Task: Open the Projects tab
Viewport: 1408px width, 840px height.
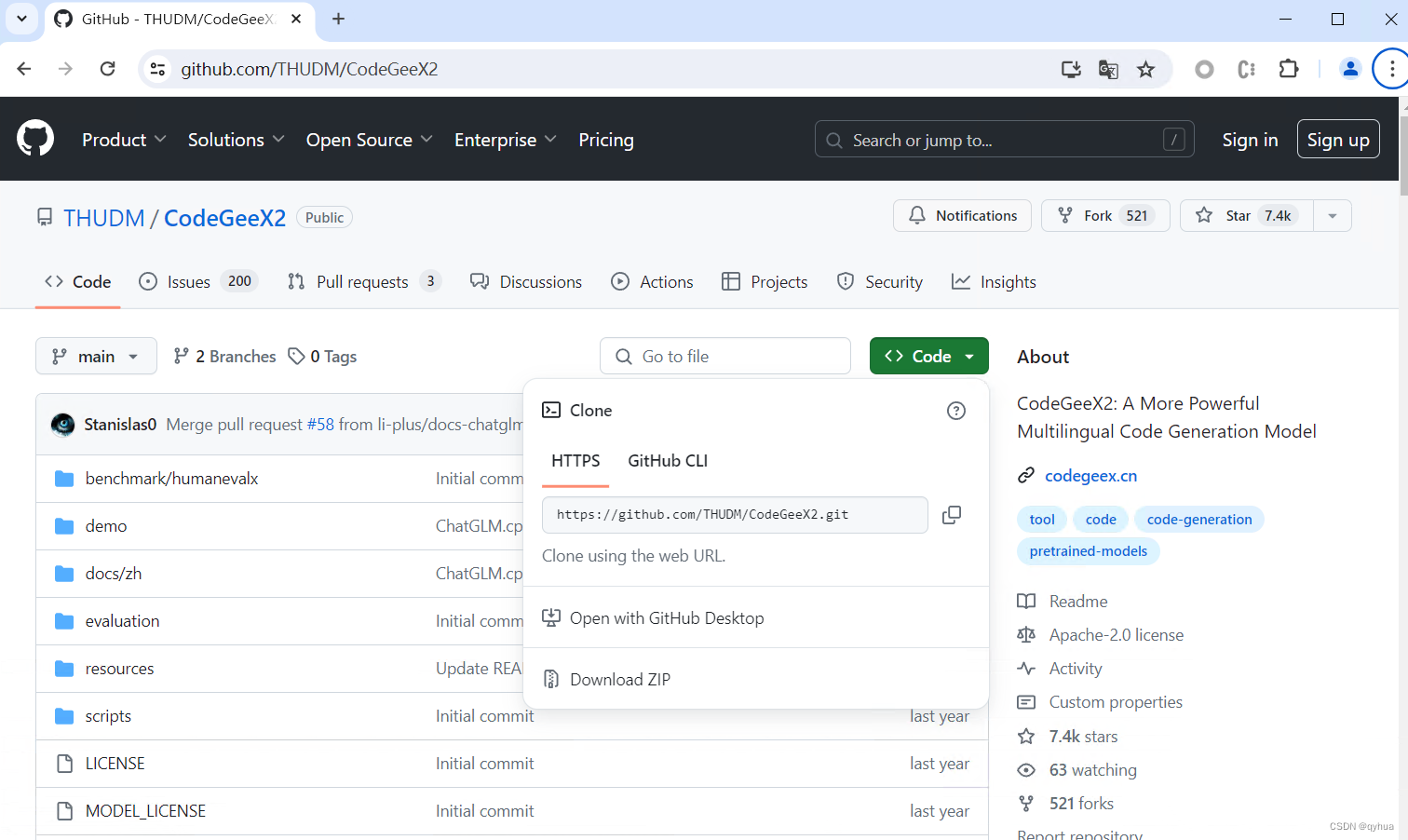Action: point(765,282)
